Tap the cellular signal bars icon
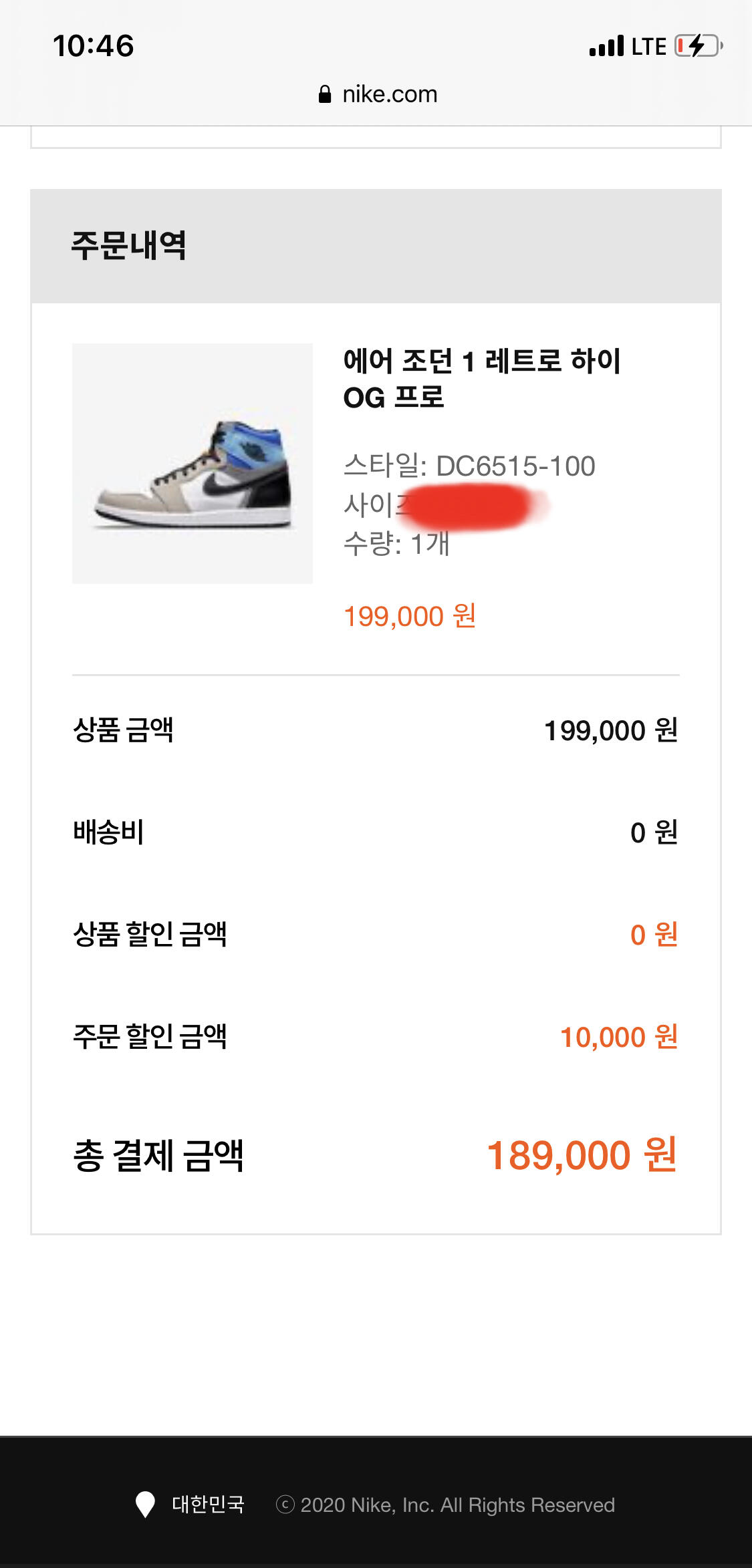This screenshot has width=752, height=1568. point(606,46)
